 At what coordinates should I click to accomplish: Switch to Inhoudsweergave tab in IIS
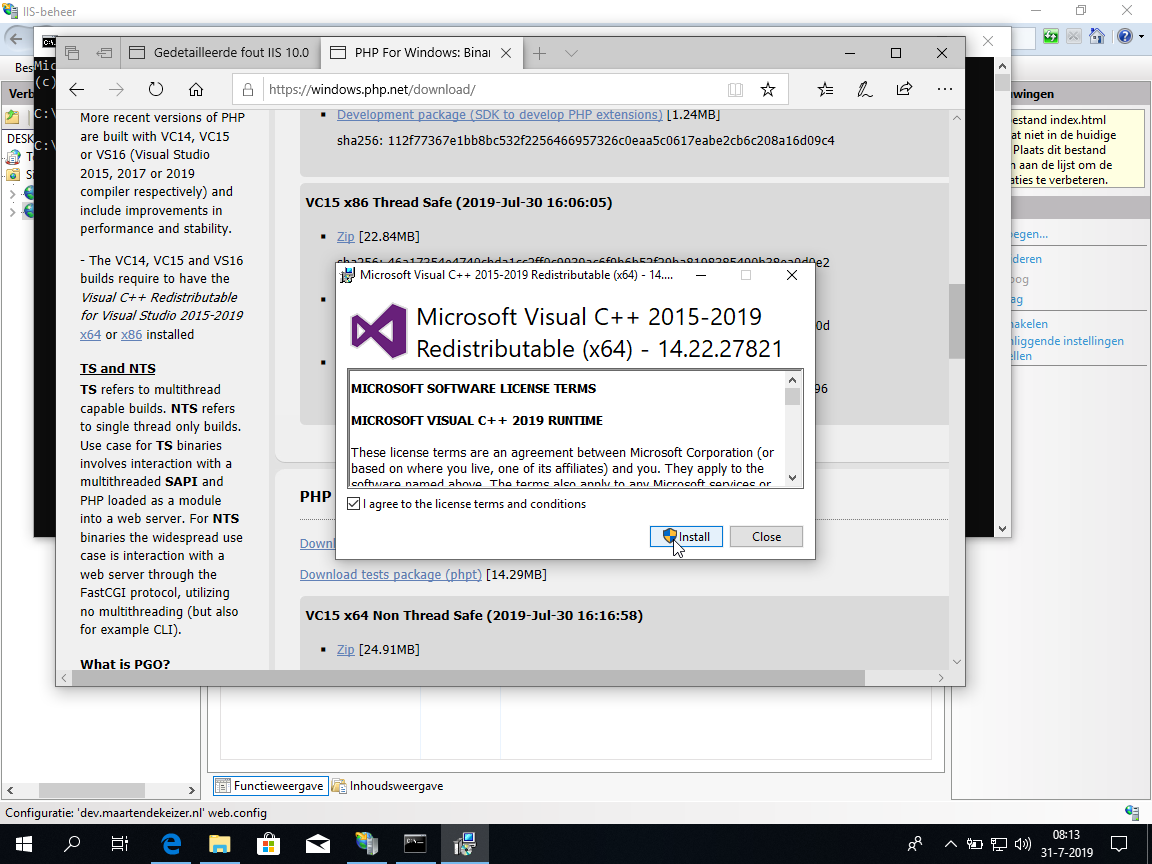tap(388, 786)
